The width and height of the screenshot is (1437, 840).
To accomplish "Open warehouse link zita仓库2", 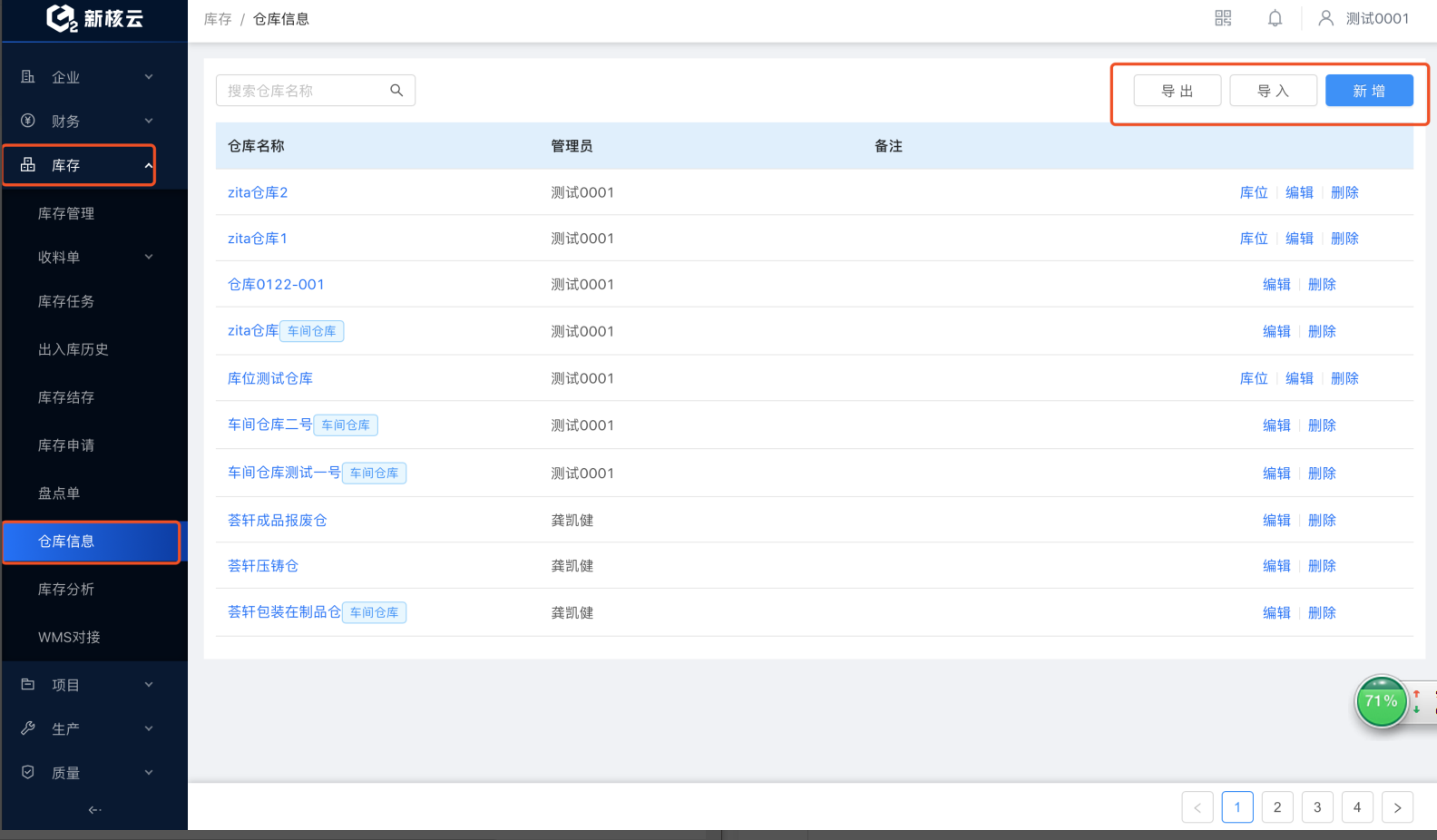I will pyautogui.click(x=258, y=192).
